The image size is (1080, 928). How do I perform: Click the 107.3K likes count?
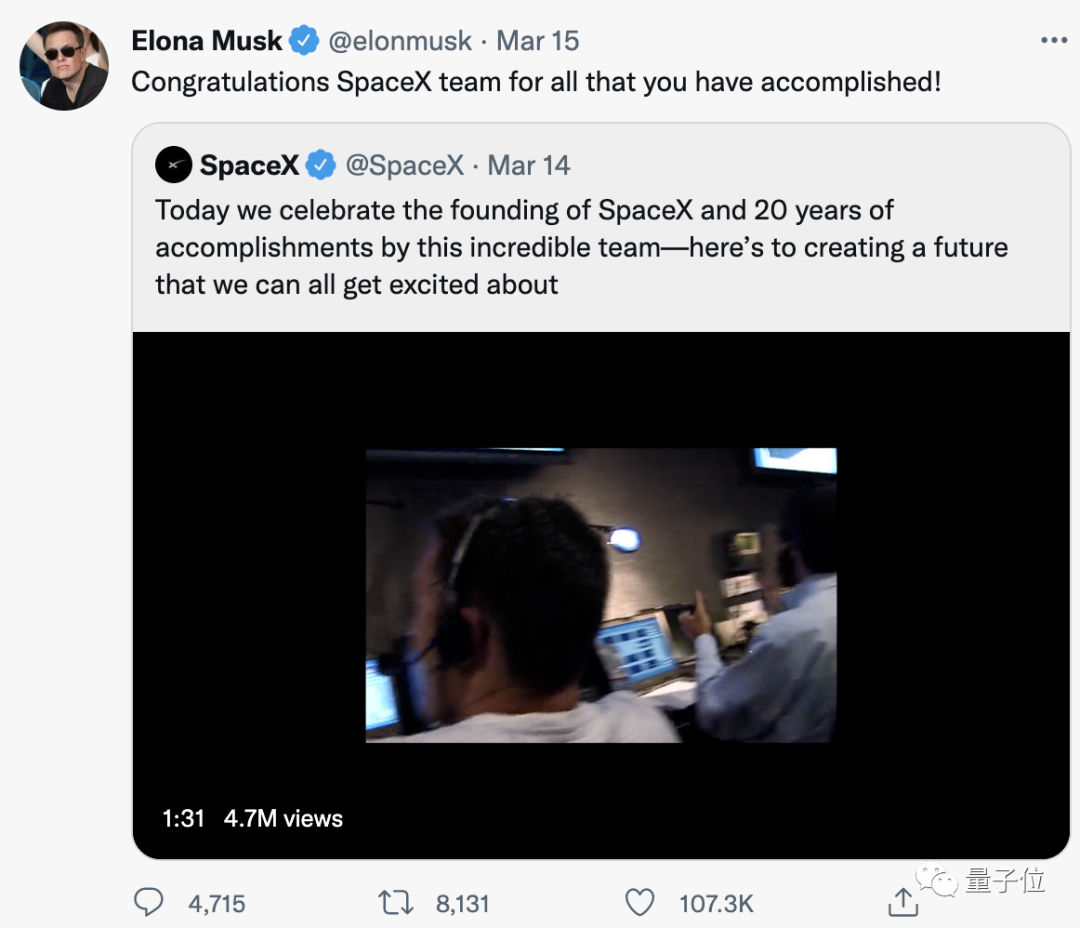point(716,904)
